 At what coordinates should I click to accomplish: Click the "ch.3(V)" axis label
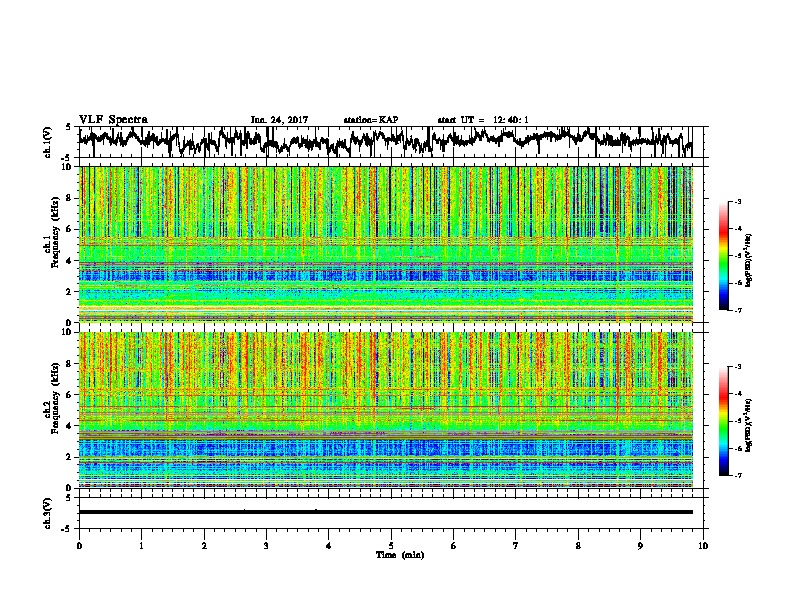48,513
